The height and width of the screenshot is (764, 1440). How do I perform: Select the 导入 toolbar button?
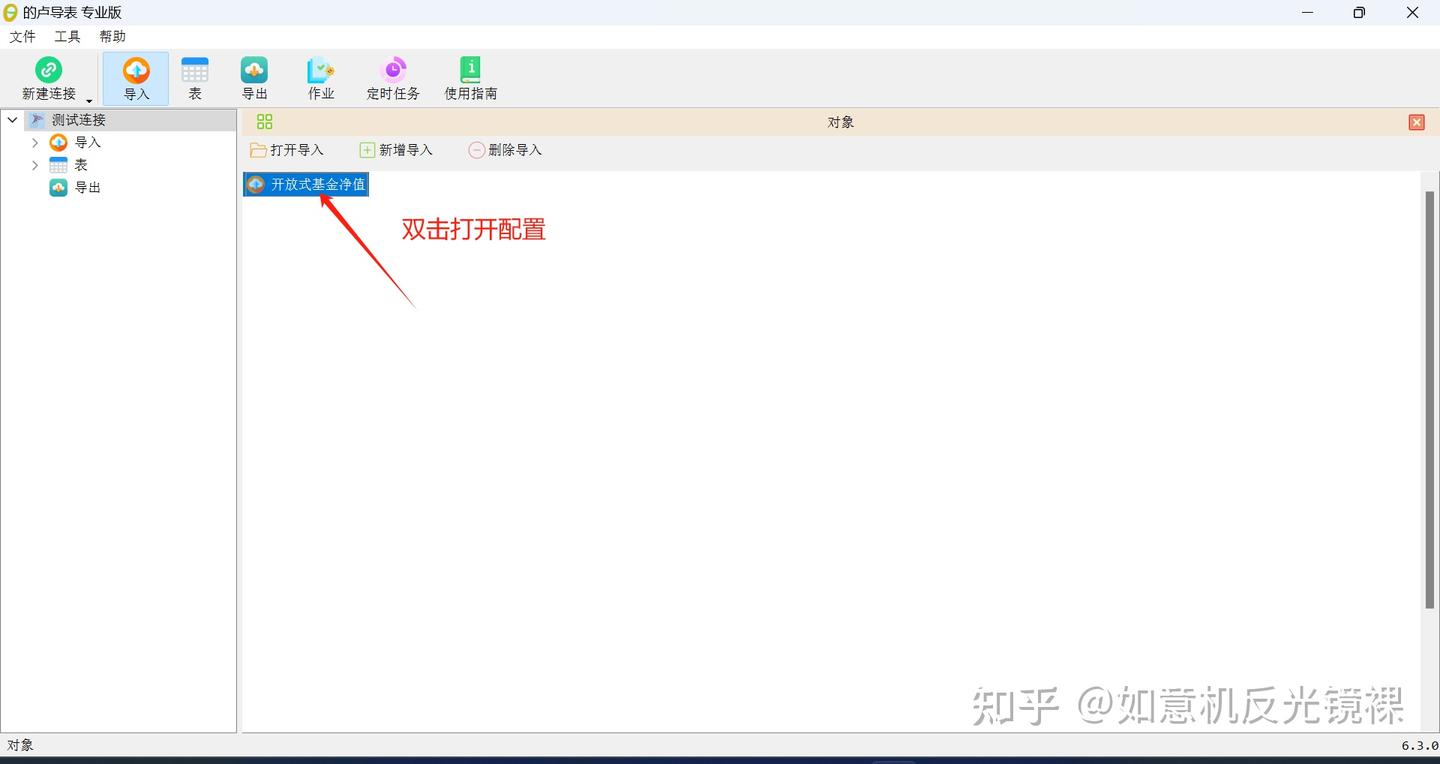pos(136,79)
